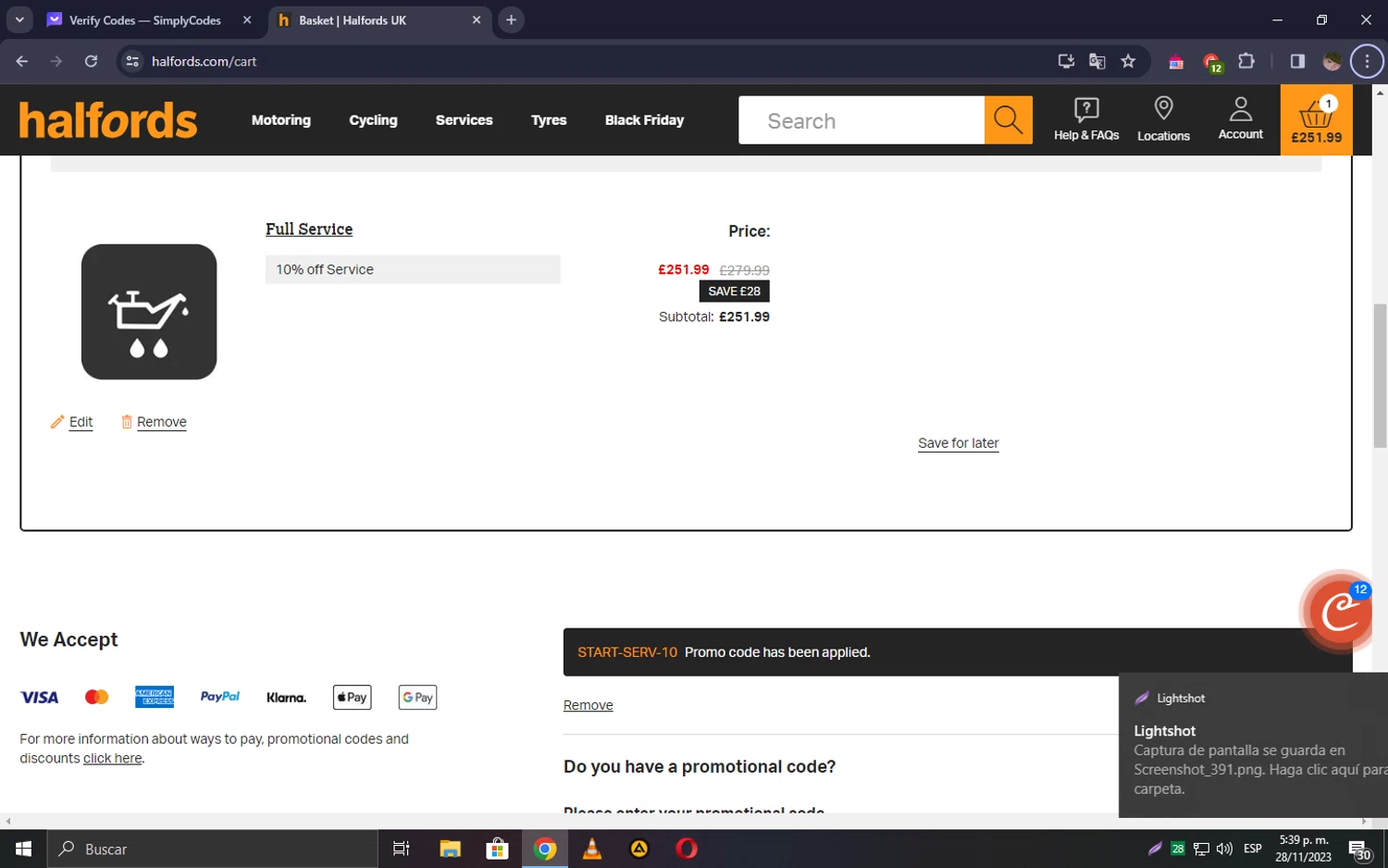The height and width of the screenshot is (868, 1388).
Task: Open the Services menu
Action: click(x=464, y=120)
